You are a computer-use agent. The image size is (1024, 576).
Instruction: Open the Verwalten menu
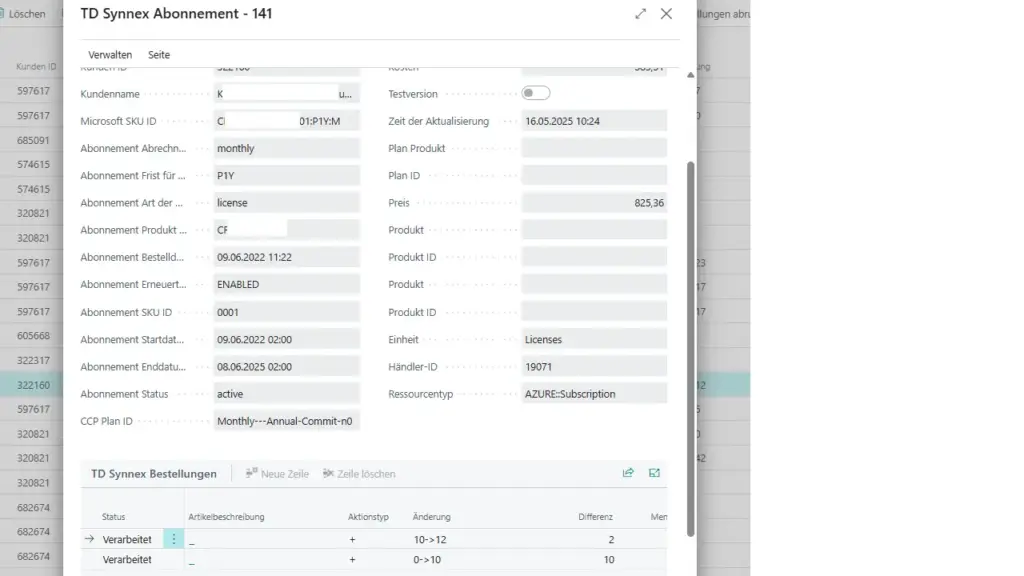[110, 53]
